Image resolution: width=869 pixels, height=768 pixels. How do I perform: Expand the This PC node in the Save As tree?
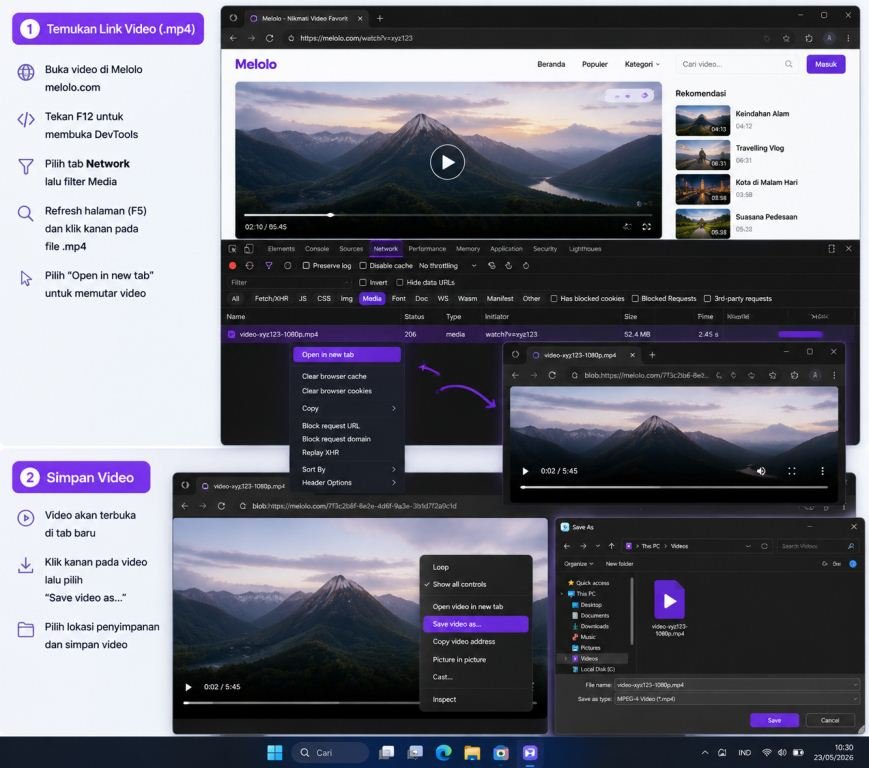pyautogui.click(x=563, y=593)
